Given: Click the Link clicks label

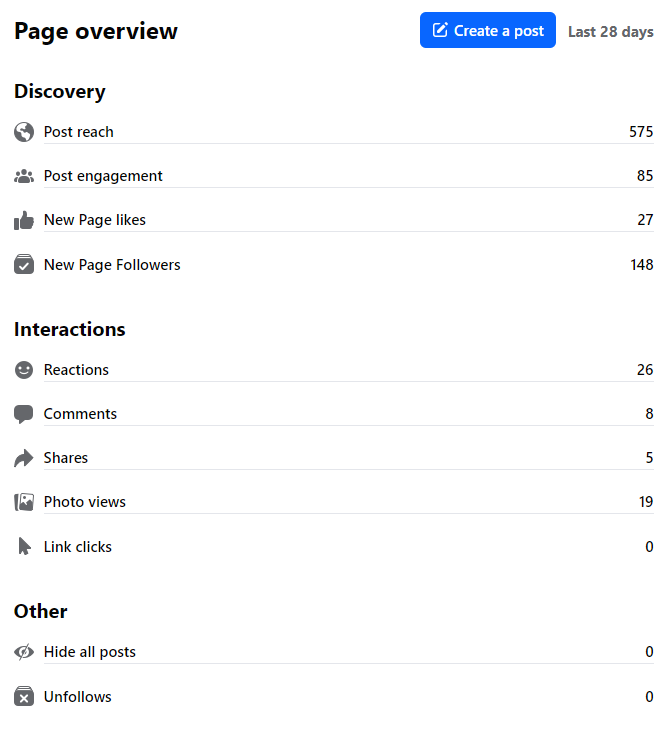Looking at the screenshot, I should [x=78, y=547].
